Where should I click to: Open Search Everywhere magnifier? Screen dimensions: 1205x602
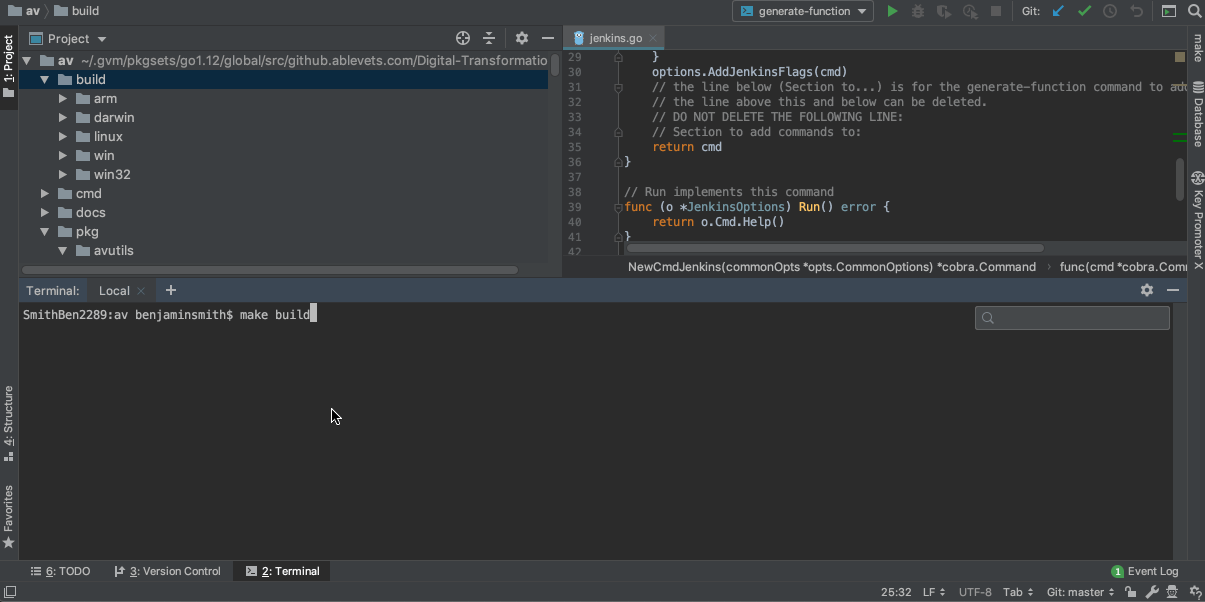click(x=1194, y=11)
